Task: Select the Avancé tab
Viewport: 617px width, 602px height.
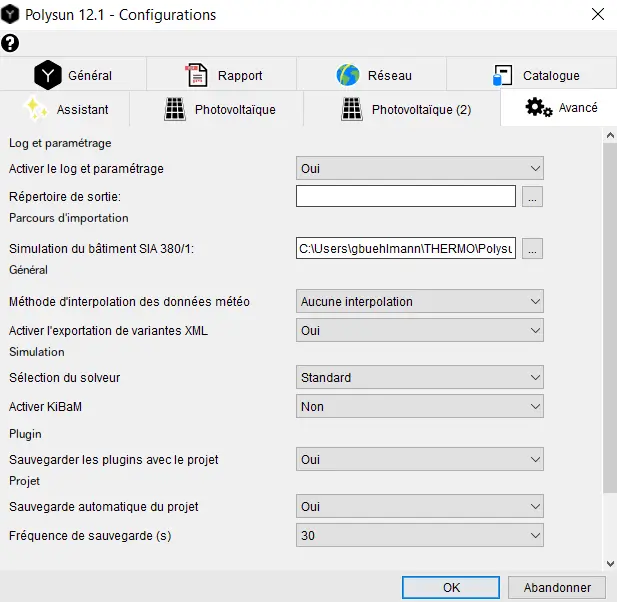Action: (561, 108)
